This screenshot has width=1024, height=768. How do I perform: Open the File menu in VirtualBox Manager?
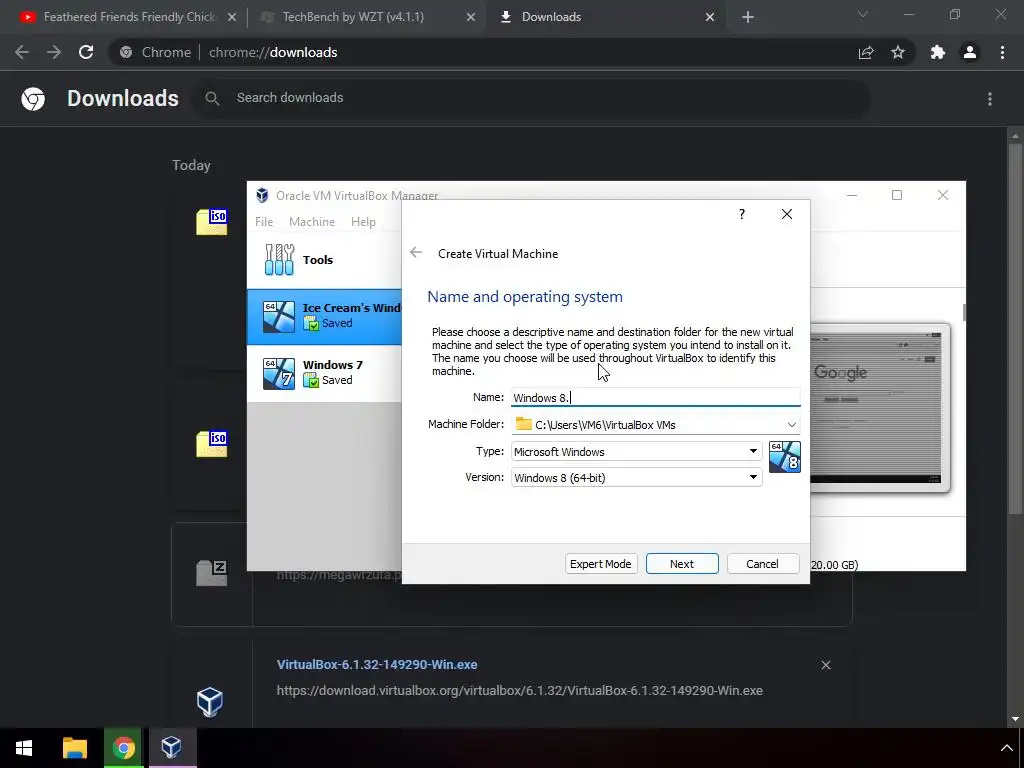[264, 222]
